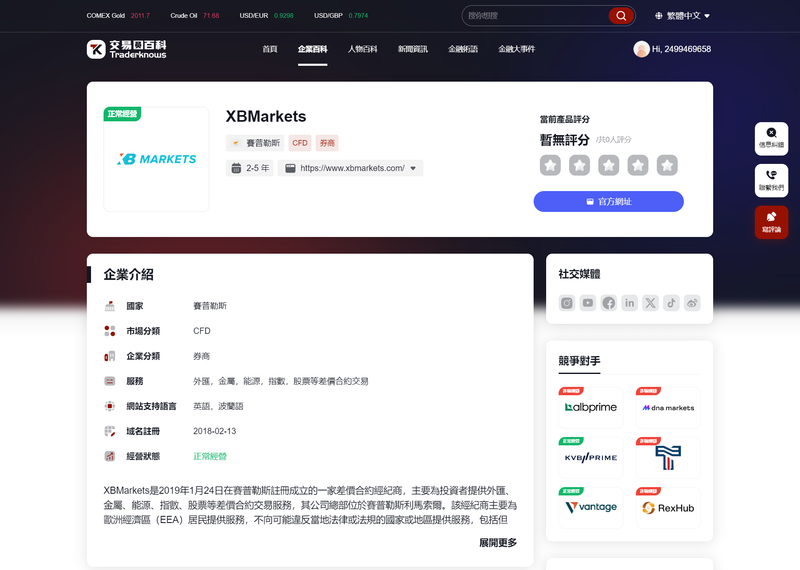
Task: Click the second rating star
Action: pyautogui.click(x=579, y=165)
